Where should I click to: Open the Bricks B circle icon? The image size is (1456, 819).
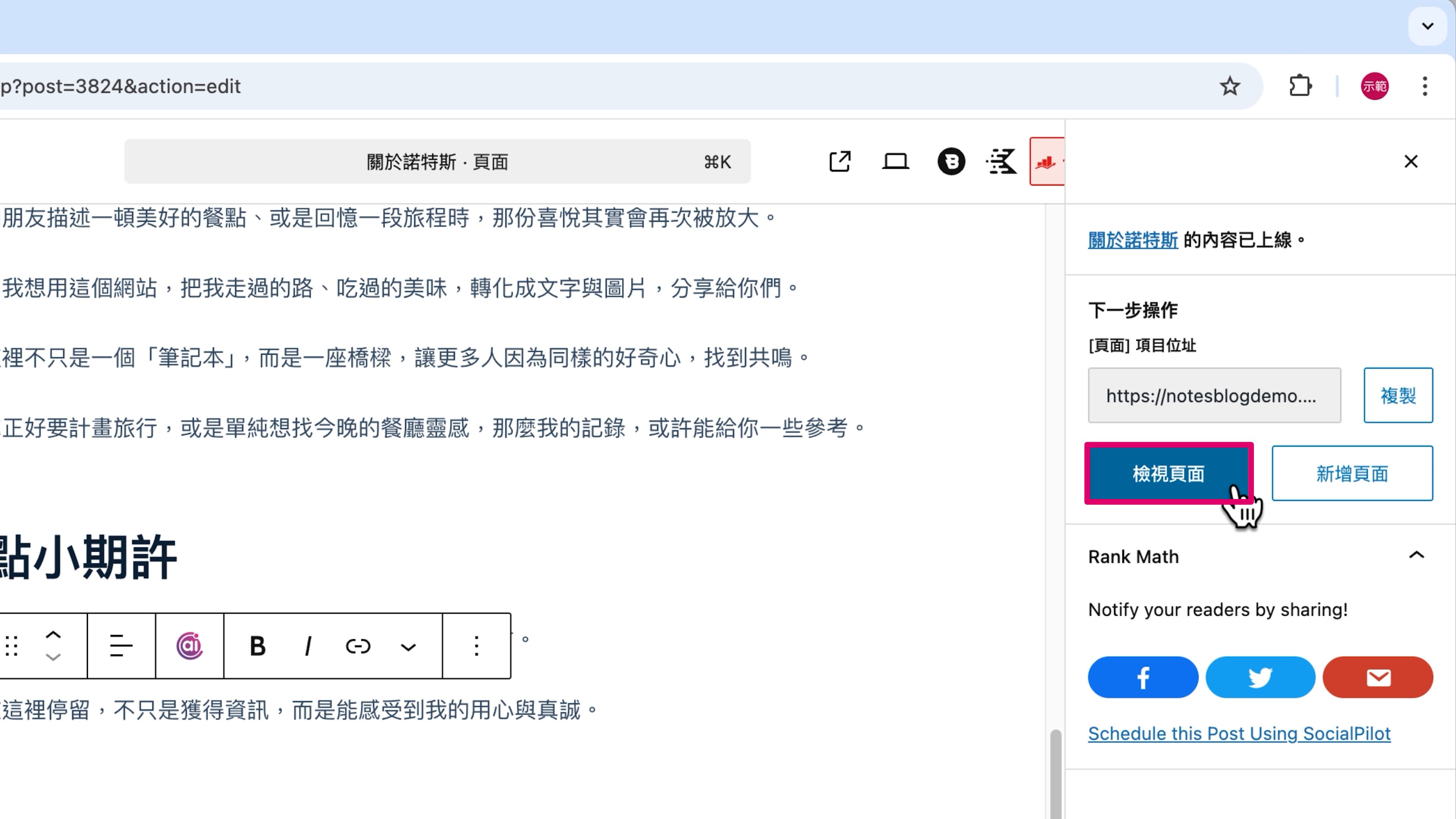[951, 162]
